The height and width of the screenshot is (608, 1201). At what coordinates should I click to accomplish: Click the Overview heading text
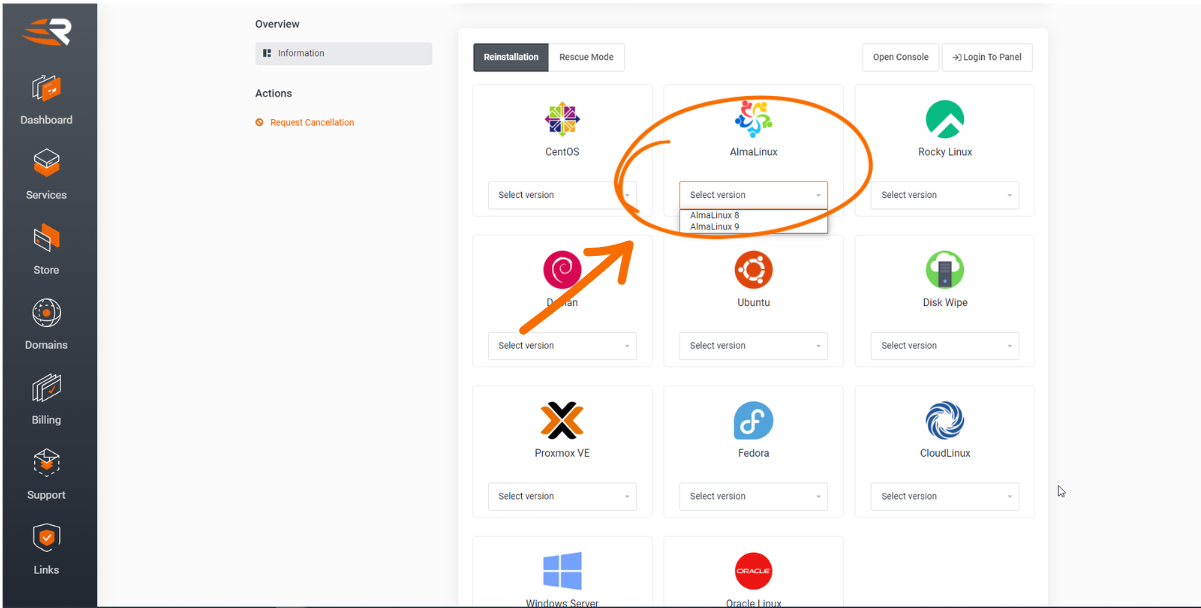[277, 24]
